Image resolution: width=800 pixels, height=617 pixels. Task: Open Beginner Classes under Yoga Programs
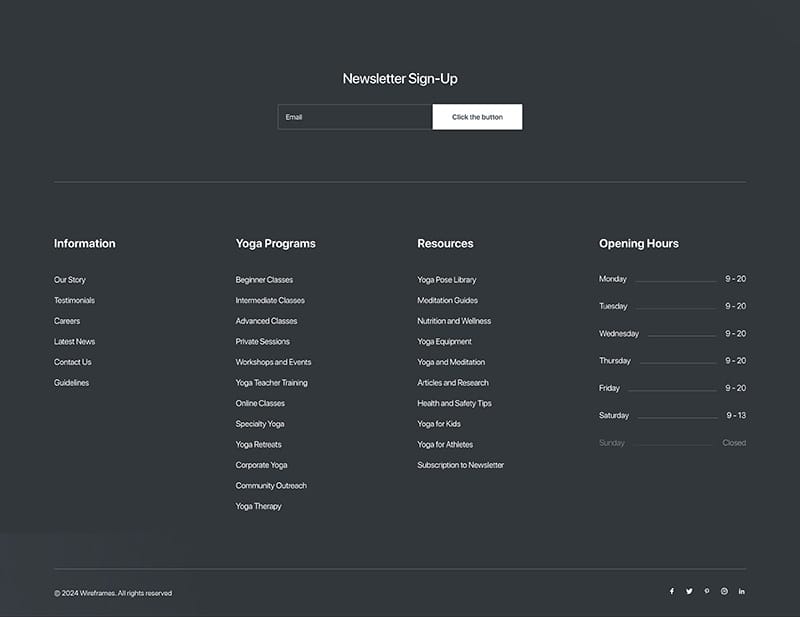point(264,280)
